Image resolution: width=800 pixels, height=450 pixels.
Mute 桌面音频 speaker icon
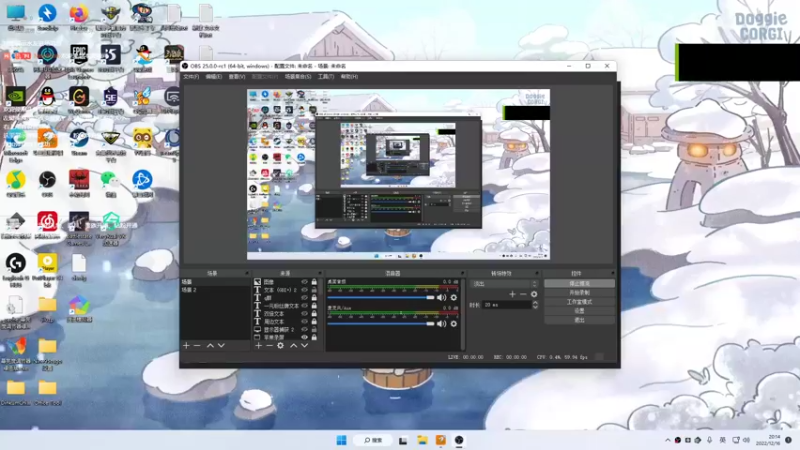[x=442, y=297]
